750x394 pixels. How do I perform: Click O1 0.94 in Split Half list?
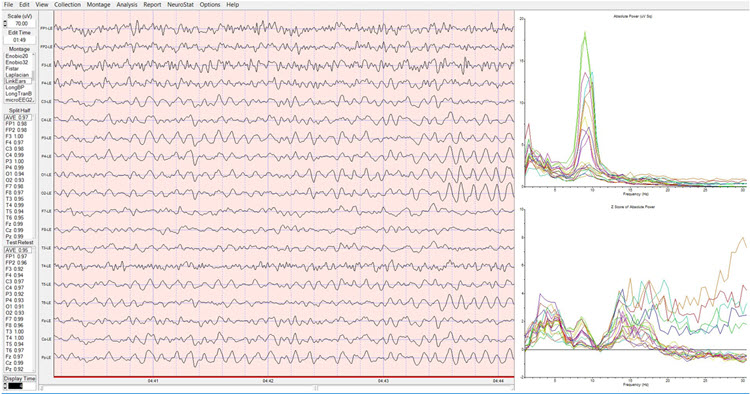click(x=15, y=174)
